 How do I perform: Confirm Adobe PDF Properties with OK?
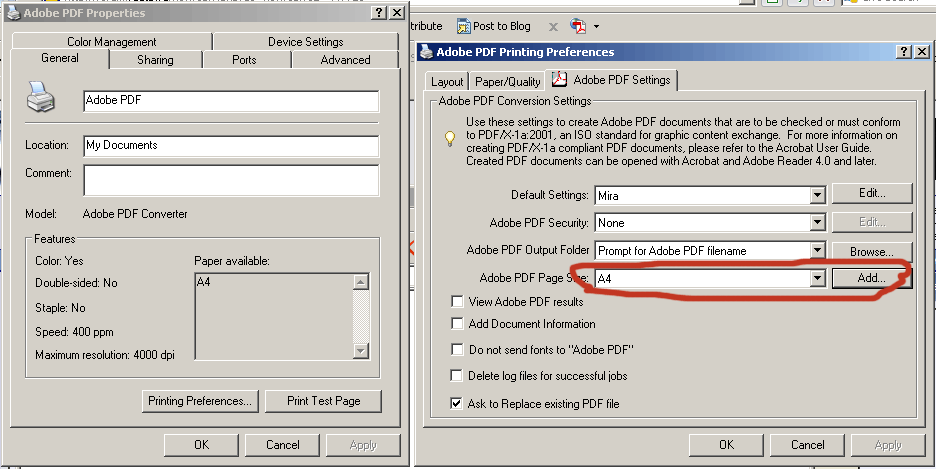201,445
